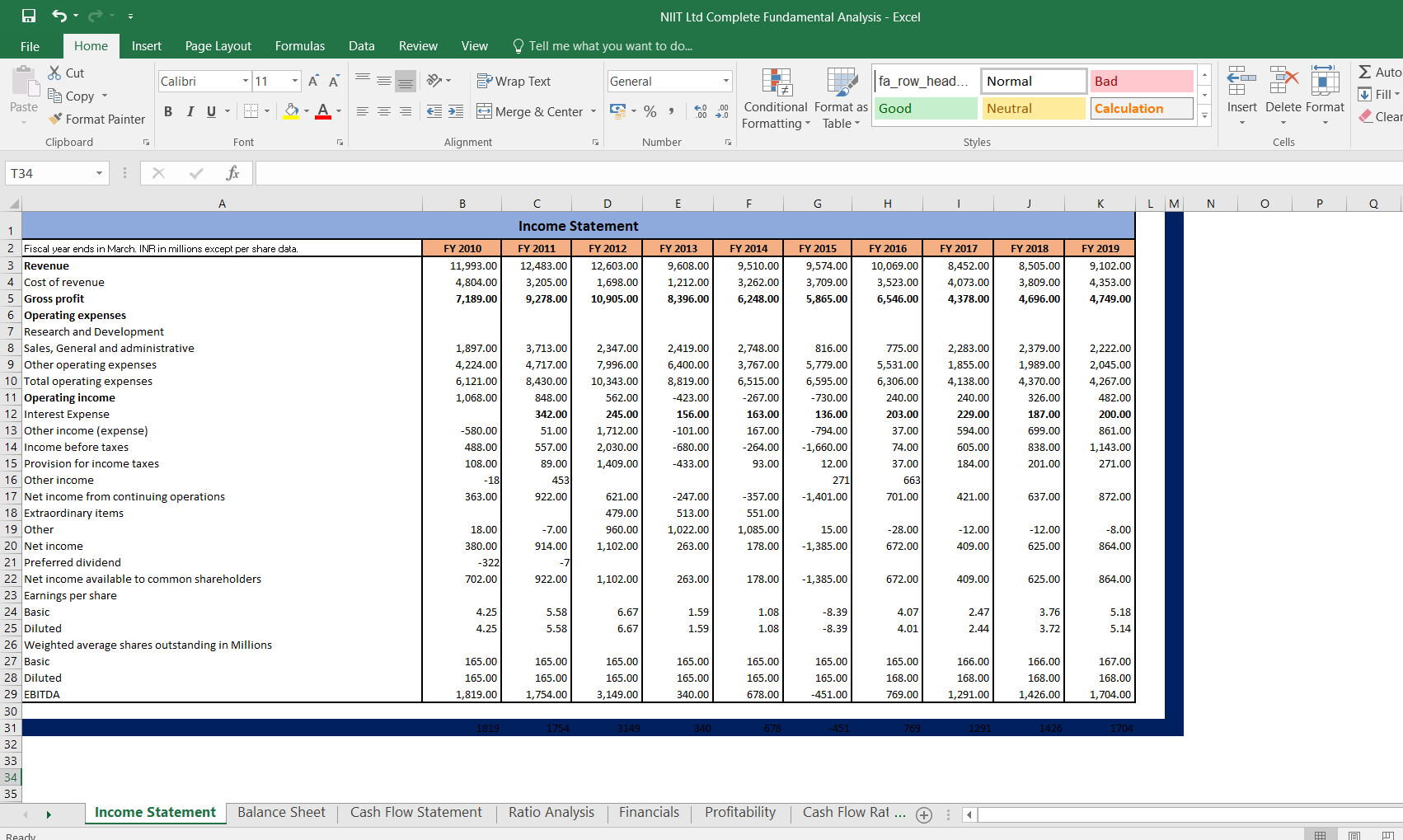Open the Formulas ribbon tab
1403x840 pixels.
pyautogui.click(x=300, y=46)
